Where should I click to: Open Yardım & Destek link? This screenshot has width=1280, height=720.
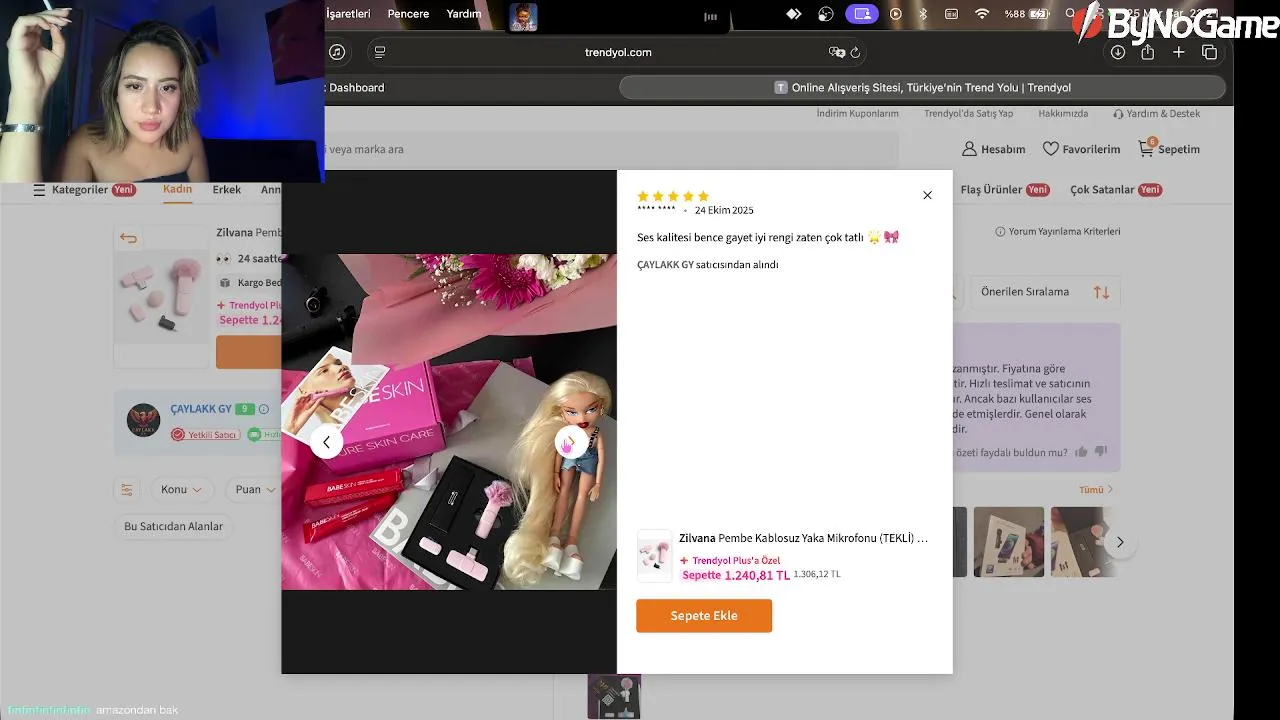1156,114
